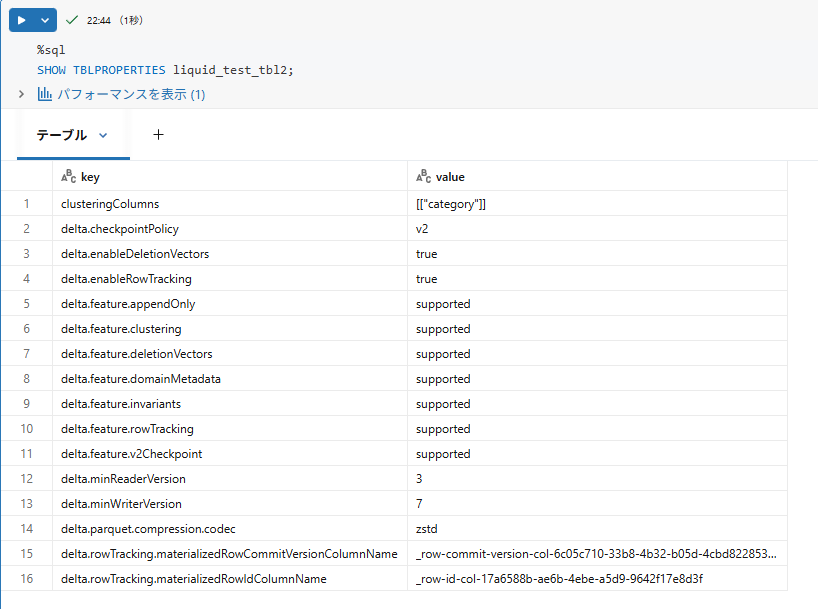Select the materializedRowCommitVersionColumnName key cell
The width and height of the screenshot is (818, 609).
point(230,554)
